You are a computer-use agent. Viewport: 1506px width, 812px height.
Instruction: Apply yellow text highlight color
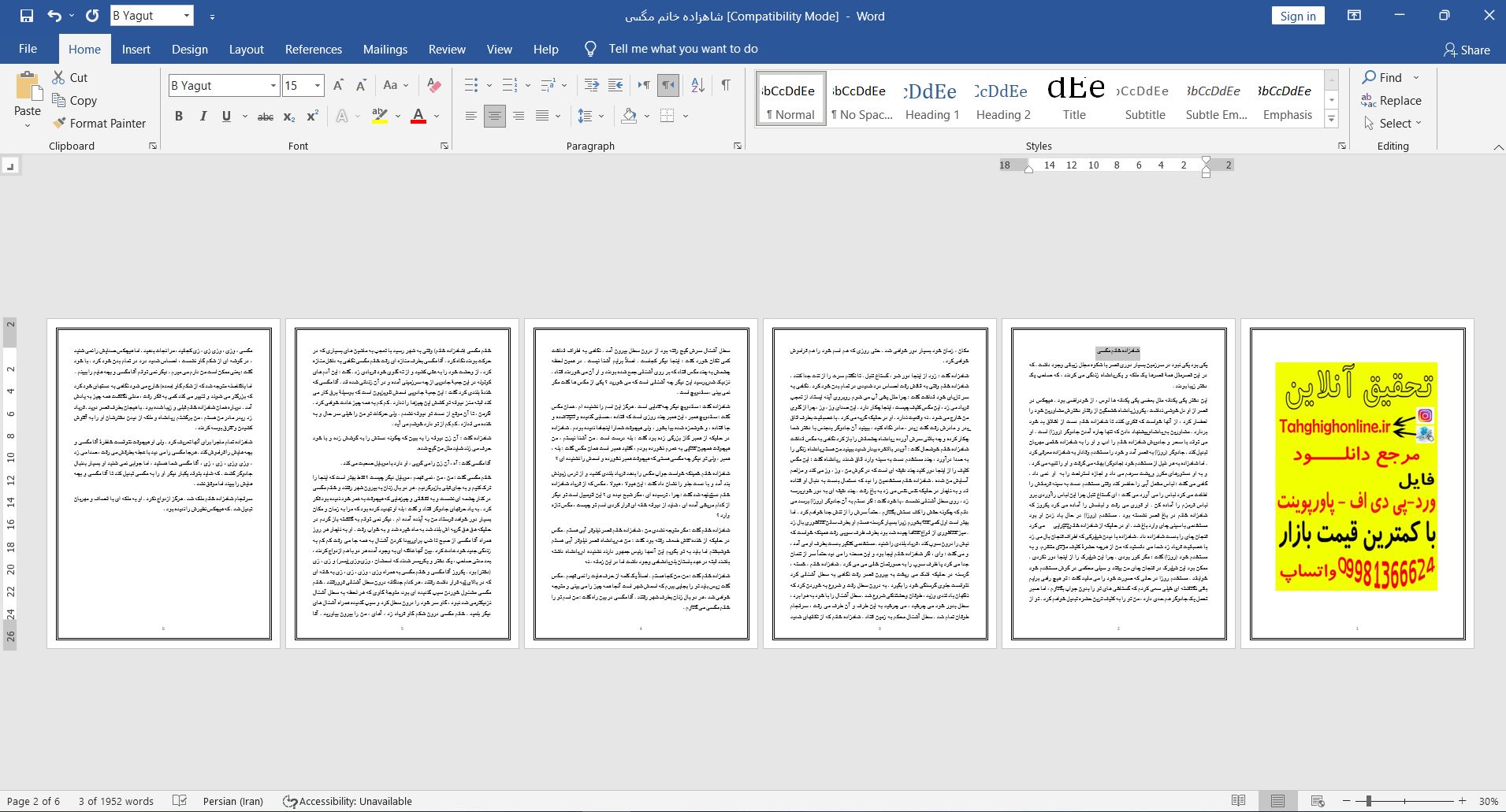pos(380,117)
